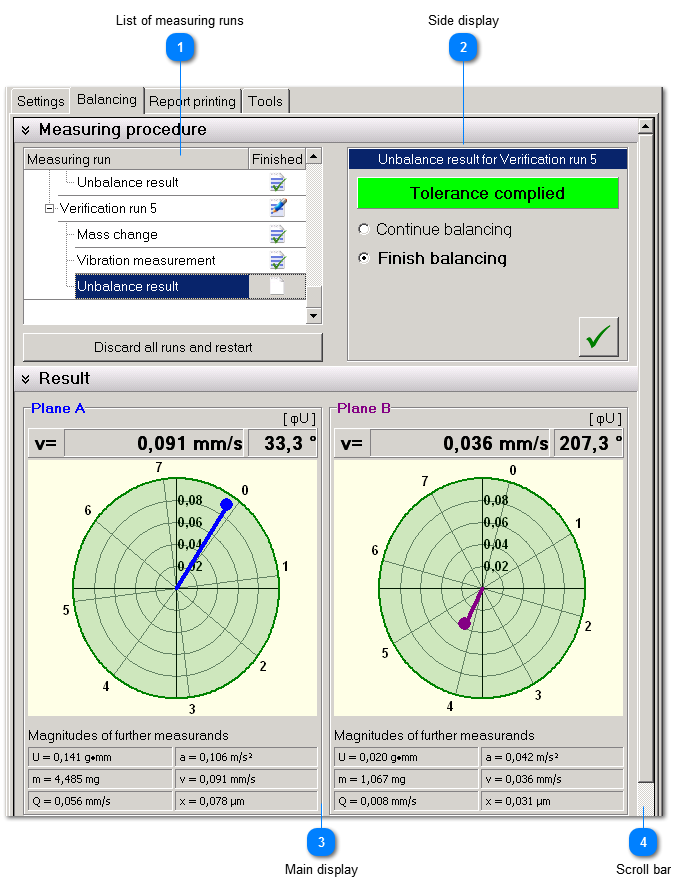This screenshot has width=687, height=893.
Task: Select the Mass change tree item
Action: 117,235
